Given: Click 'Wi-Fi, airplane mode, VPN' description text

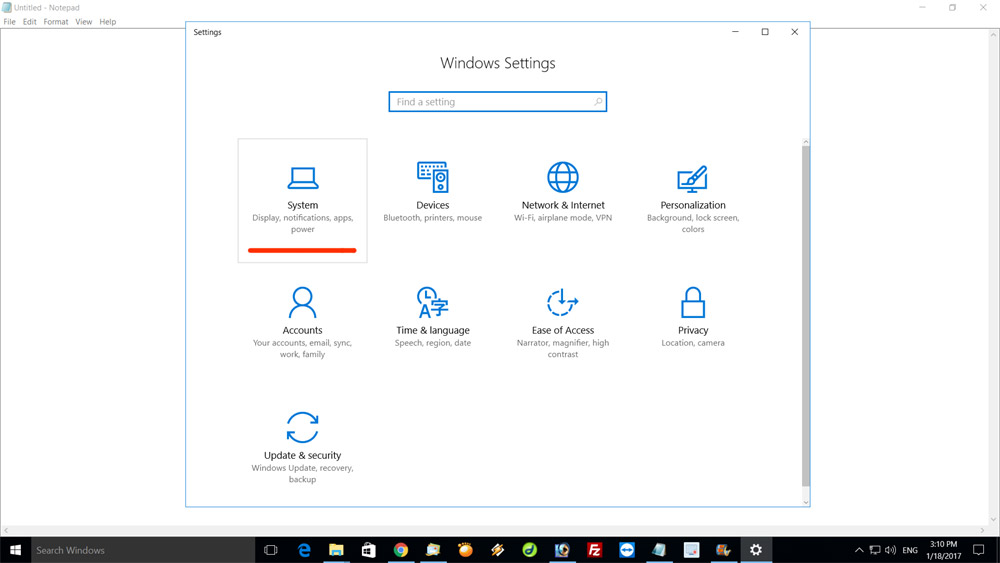Looking at the screenshot, I should [x=562, y=218].
